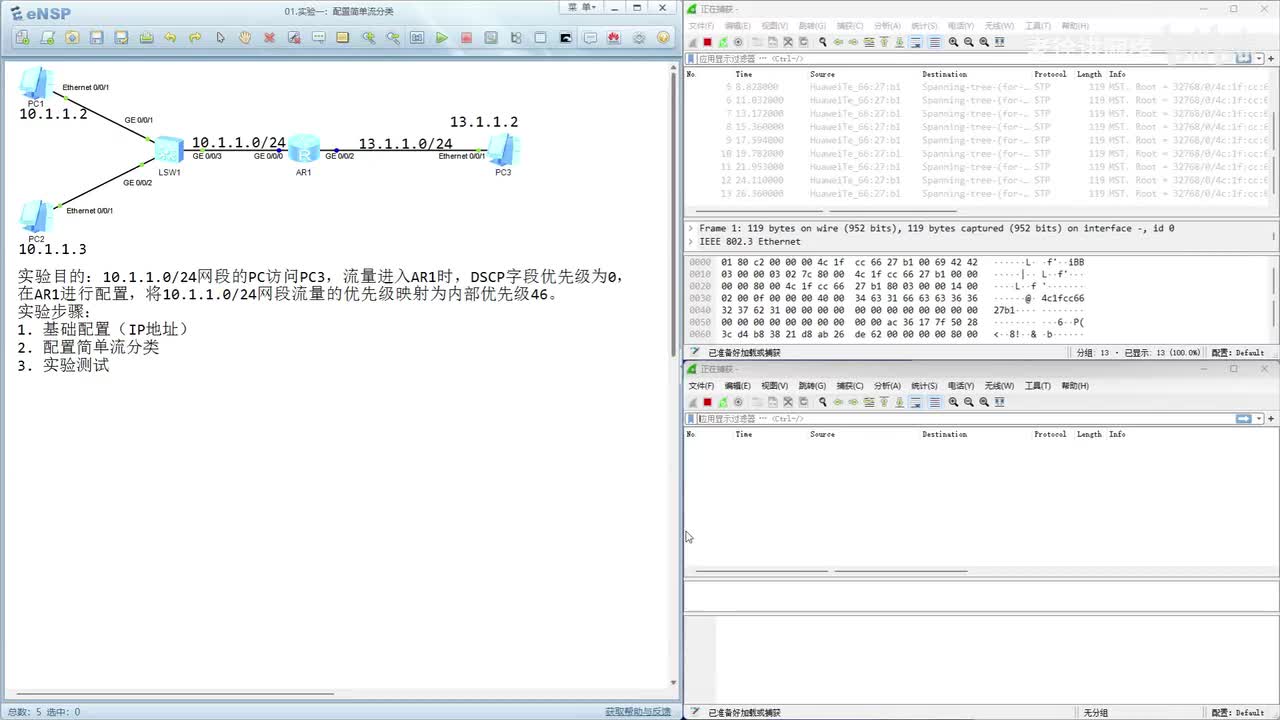Image resolution: width=1280 pixels, height=720 pixels.
Task: Click zoom in icon in upper Wireshark toolbar
Action: coord(953,42)
